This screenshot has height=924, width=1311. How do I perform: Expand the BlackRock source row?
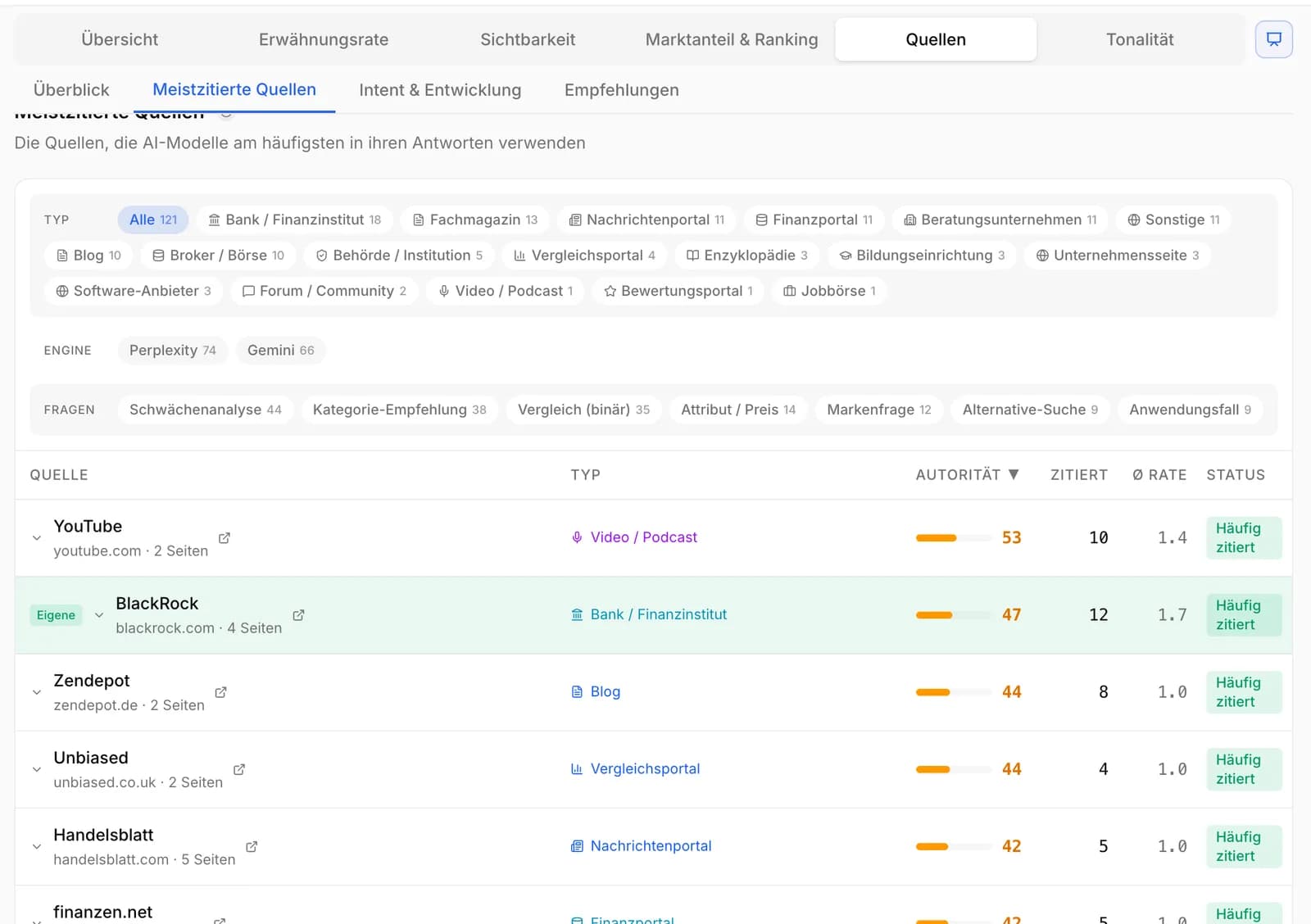pos(99,615)
